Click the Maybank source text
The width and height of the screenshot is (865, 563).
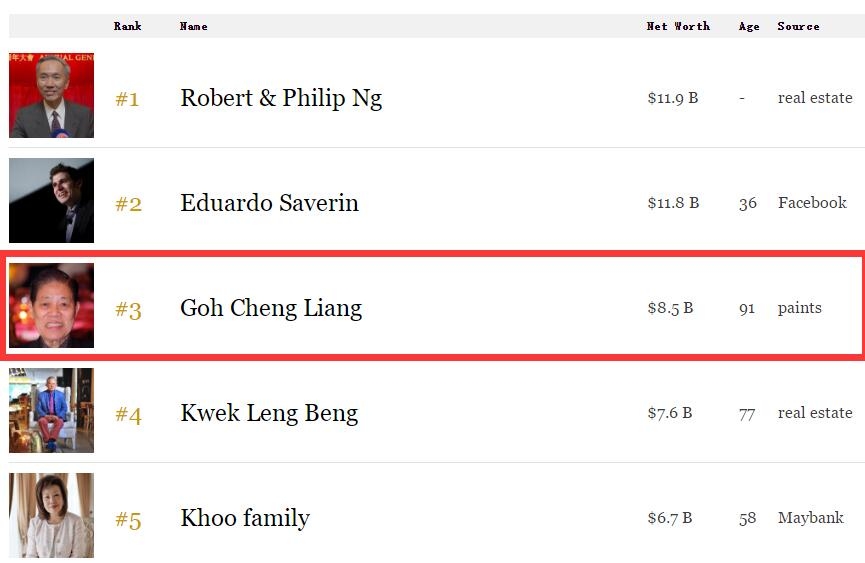[810, 518]
